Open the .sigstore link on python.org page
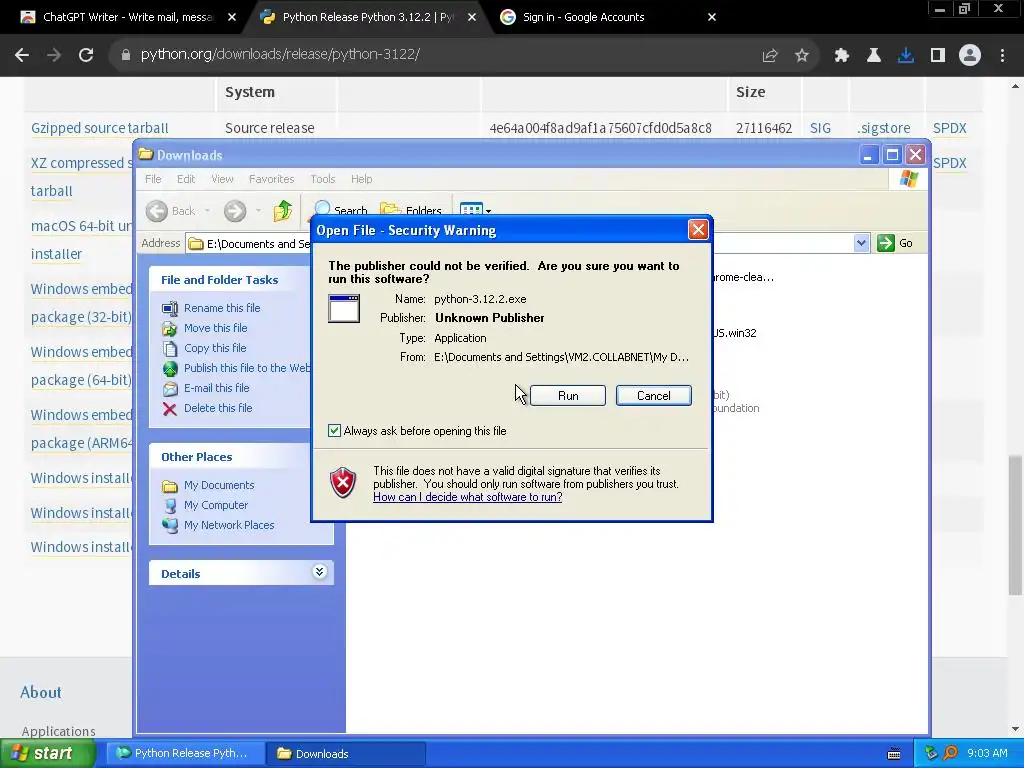The height and width of the screenshot is (768, 1024). (x=884, y=128)
